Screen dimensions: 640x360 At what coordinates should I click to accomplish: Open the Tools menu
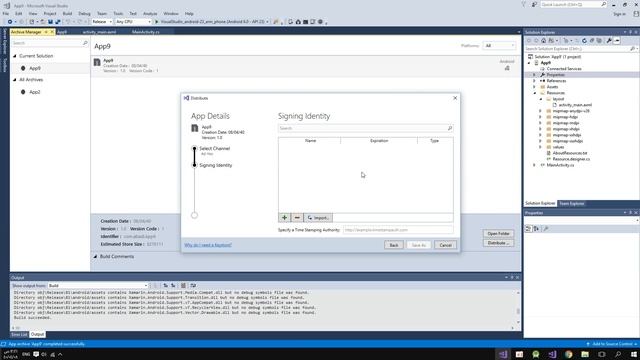118,13
